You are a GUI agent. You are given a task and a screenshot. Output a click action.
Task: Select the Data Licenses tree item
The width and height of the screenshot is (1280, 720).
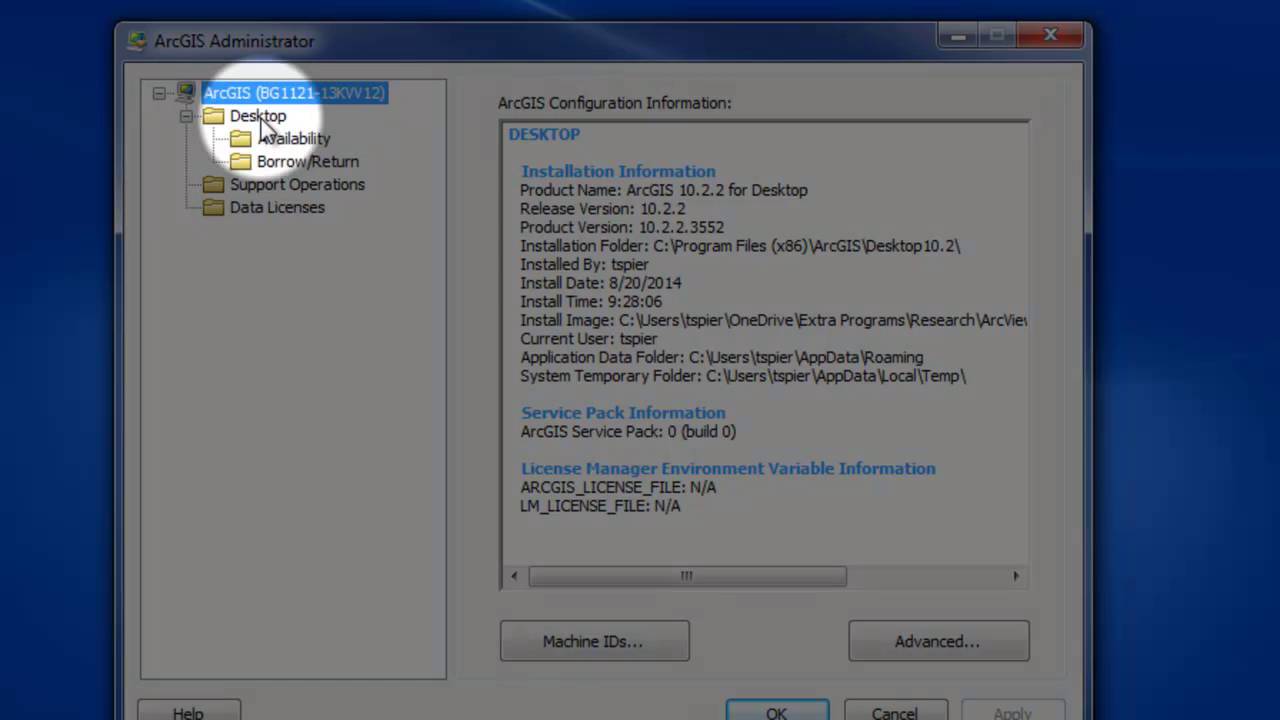[x=277, y=208]
